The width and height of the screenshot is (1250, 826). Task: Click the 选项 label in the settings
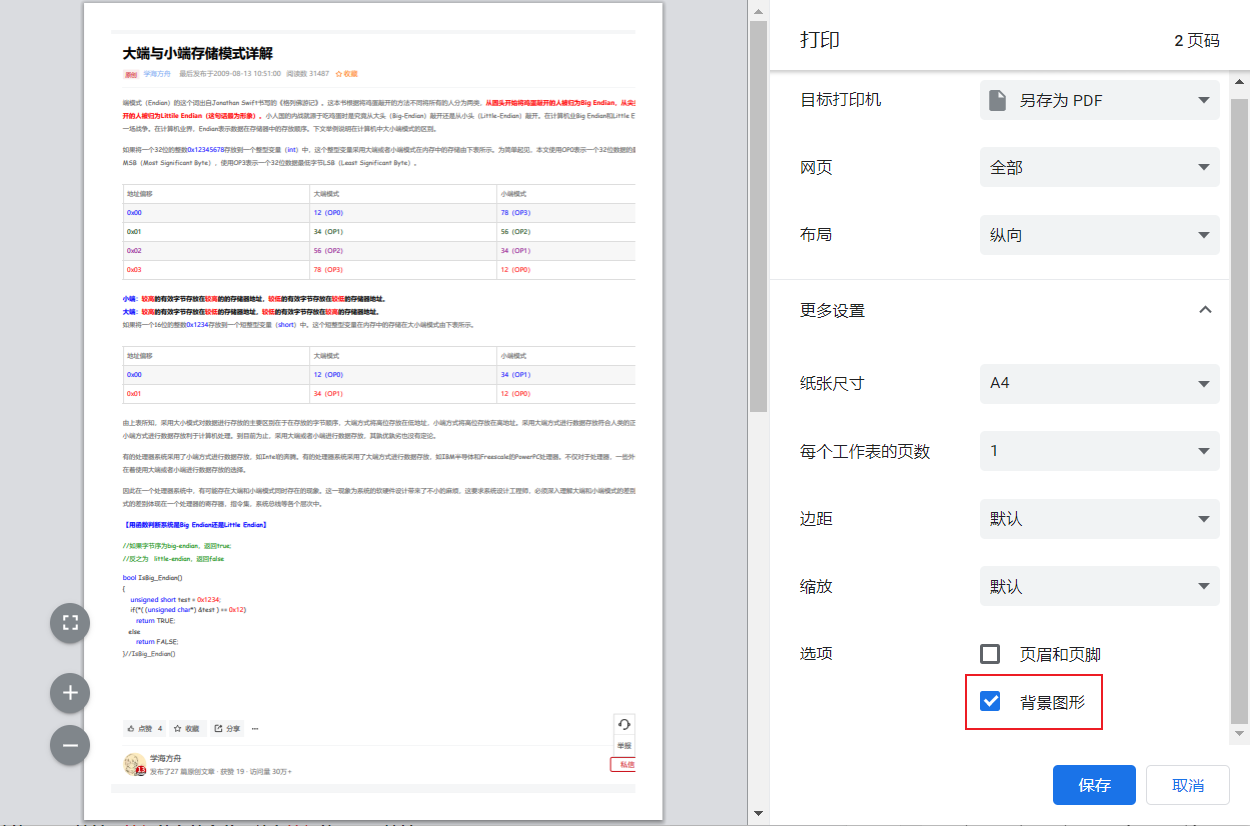point(816,654)
